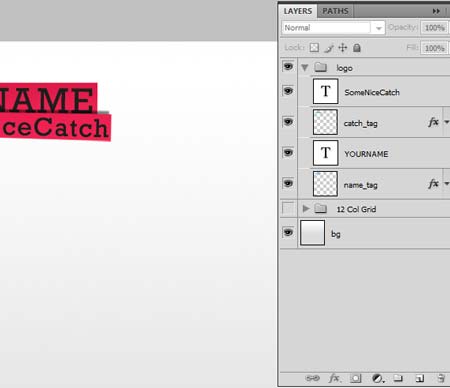Hide the logo group
This screenshot has height=388, width=450.
[288, 66]
